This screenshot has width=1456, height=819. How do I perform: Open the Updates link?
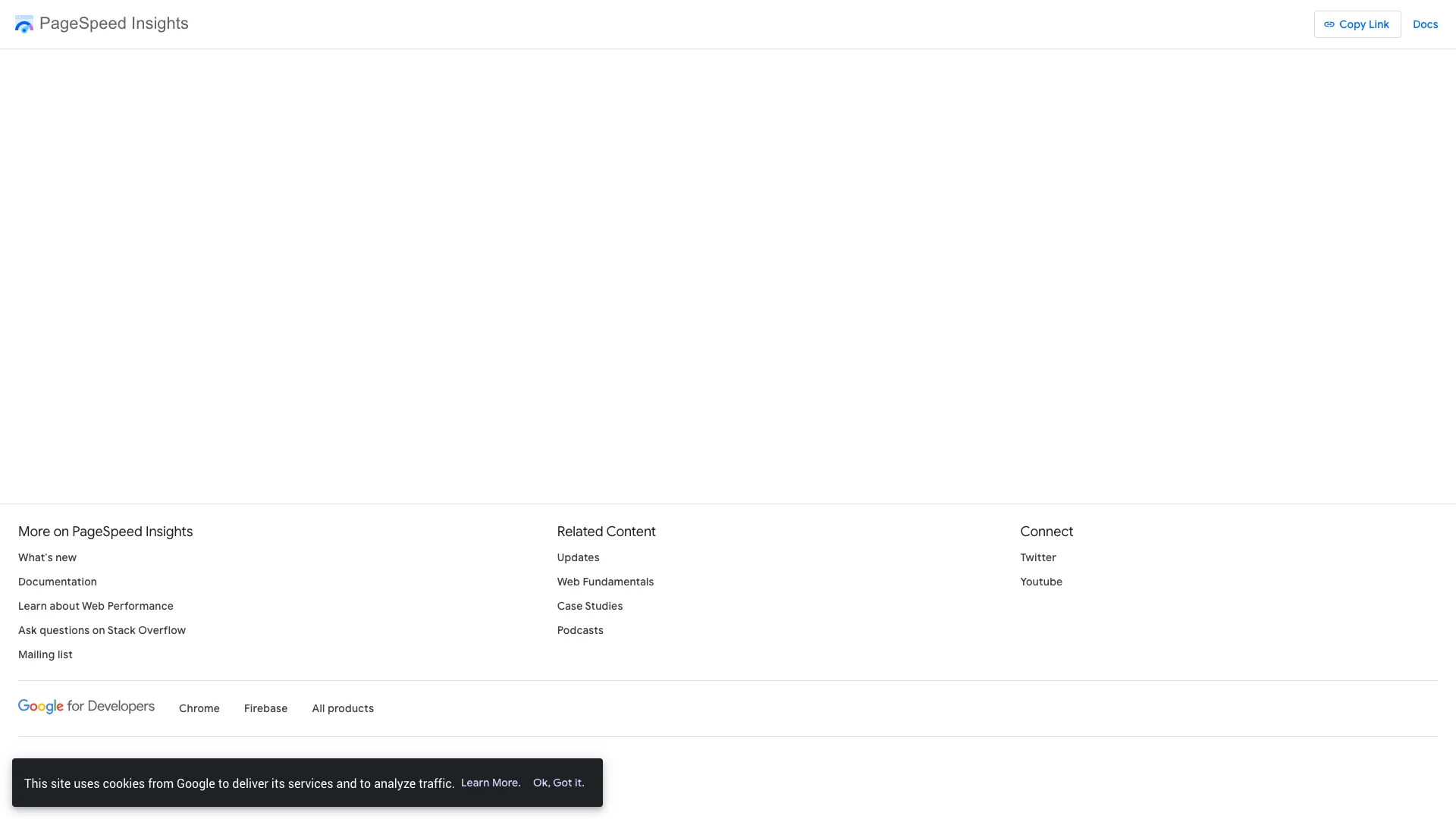coord(578,557)
